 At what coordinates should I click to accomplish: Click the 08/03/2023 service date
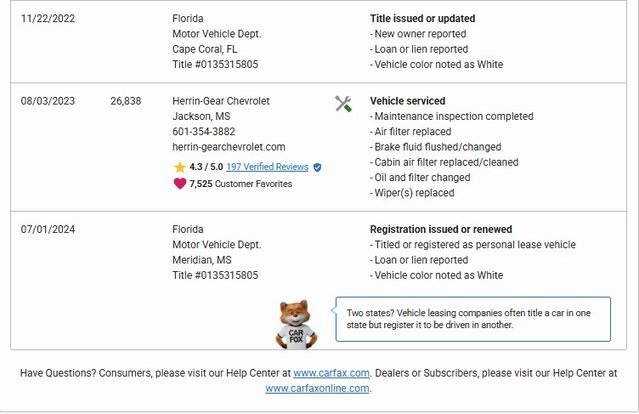pyautogui.click(x=48, y=101)
